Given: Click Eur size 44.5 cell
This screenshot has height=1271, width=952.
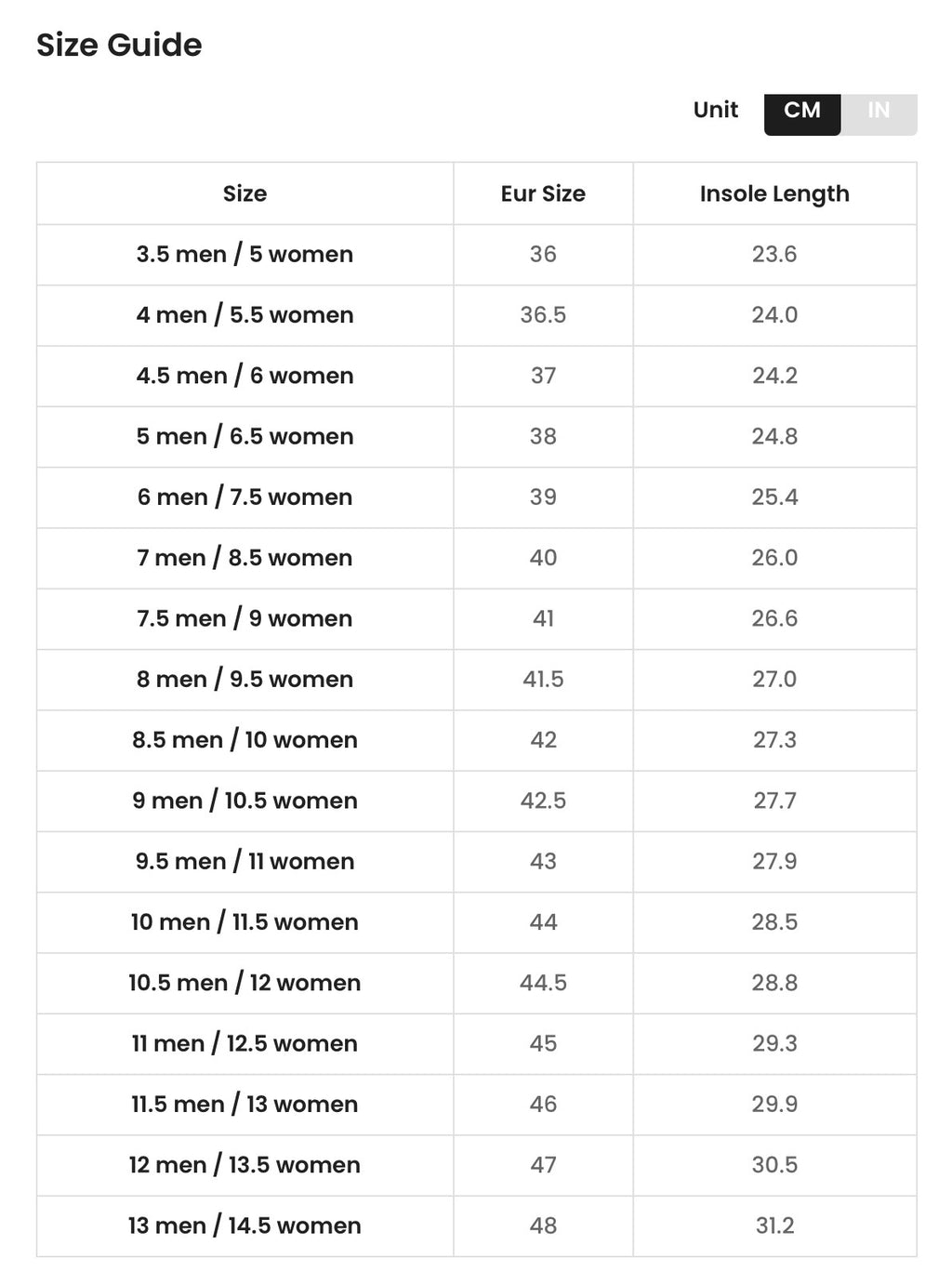Looking at the screenshot, I should click(543, 983).
